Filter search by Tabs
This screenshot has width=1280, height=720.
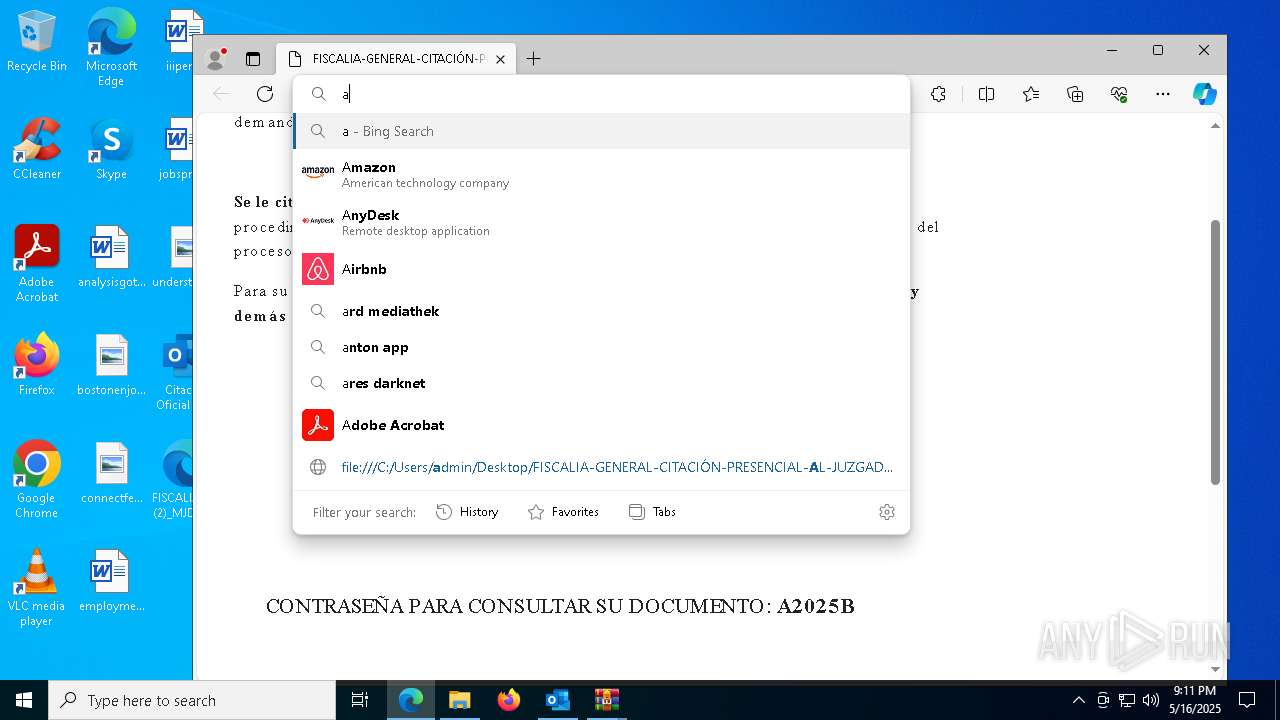652,512
